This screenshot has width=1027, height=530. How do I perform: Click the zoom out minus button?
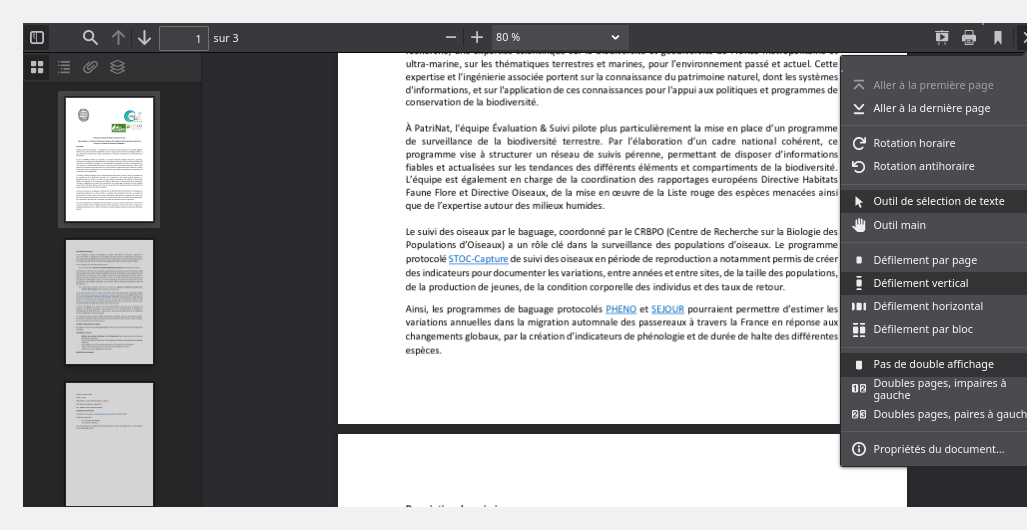(x=451, y=38)
